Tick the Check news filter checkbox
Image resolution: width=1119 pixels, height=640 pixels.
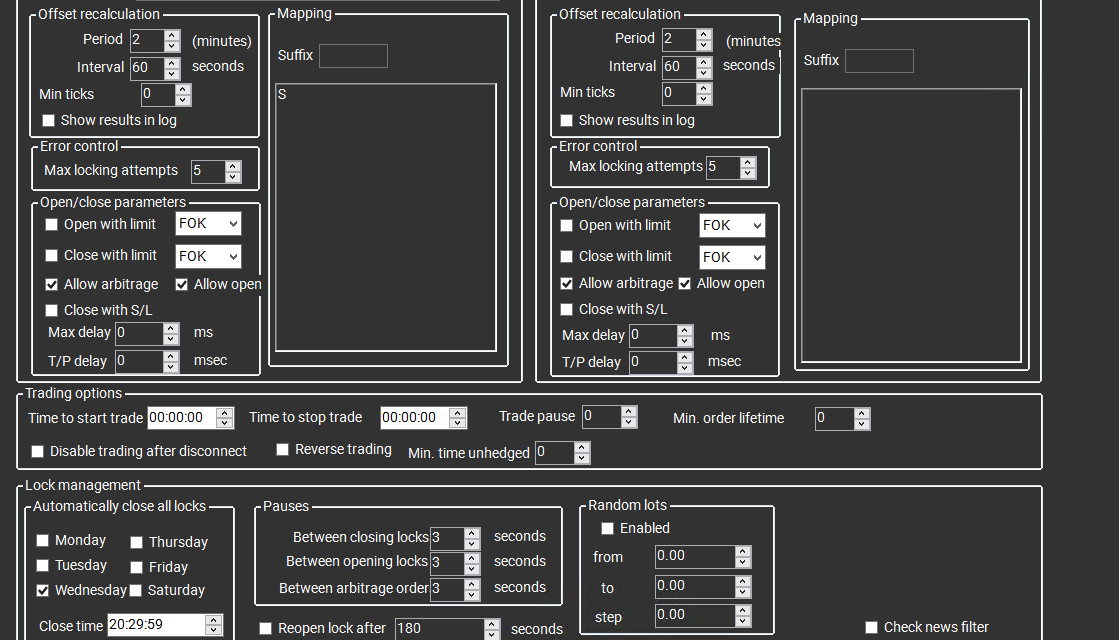872,628
